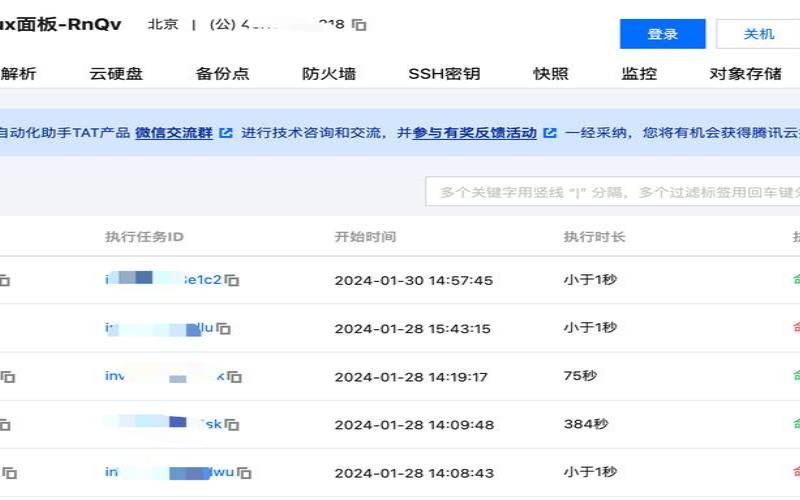The width and height of the screenshot is (800, 500).
Task: Select start time 2024-01-28 14:19:17
Action: pos(411,377)
